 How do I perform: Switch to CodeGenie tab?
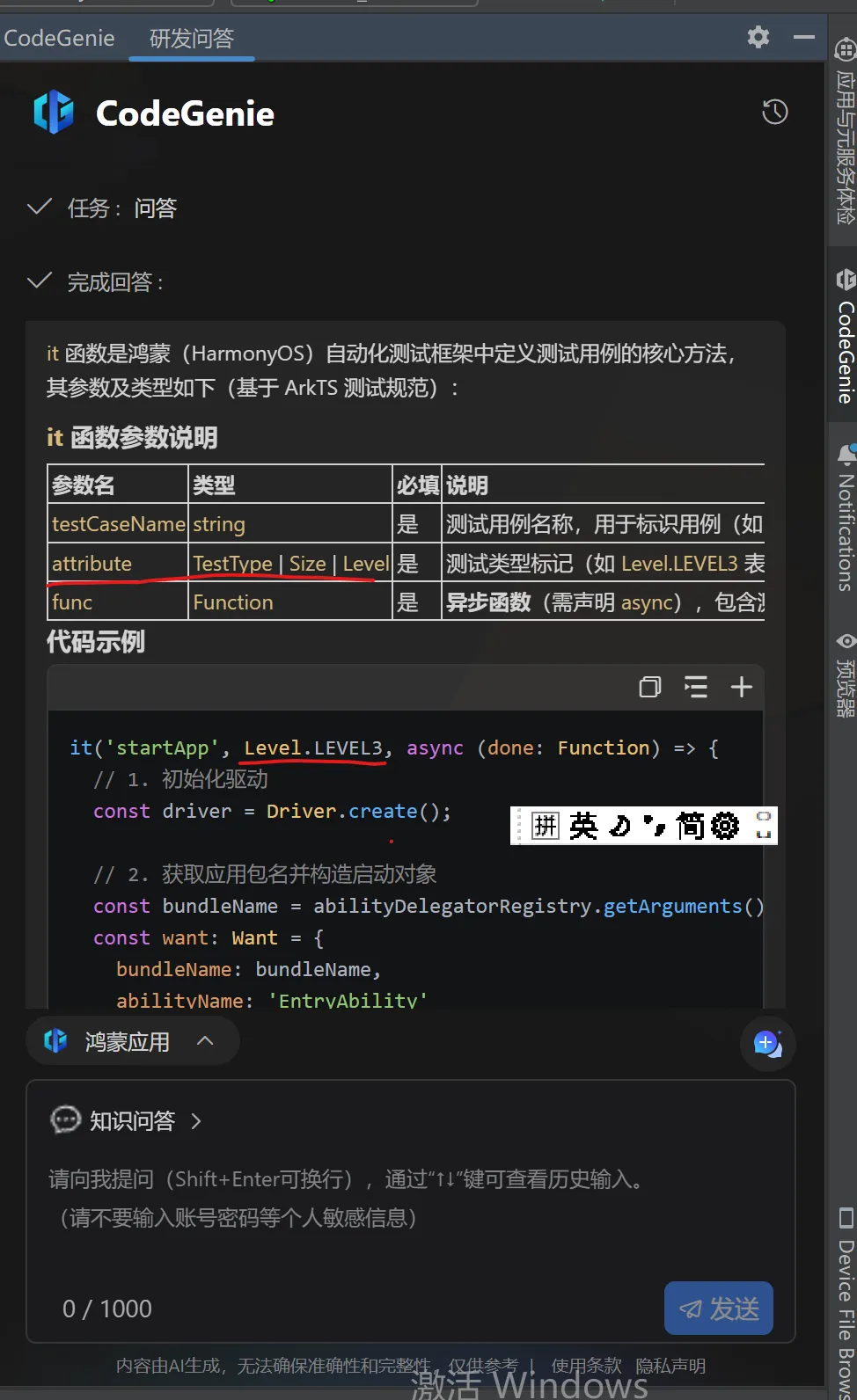[59, 38]
